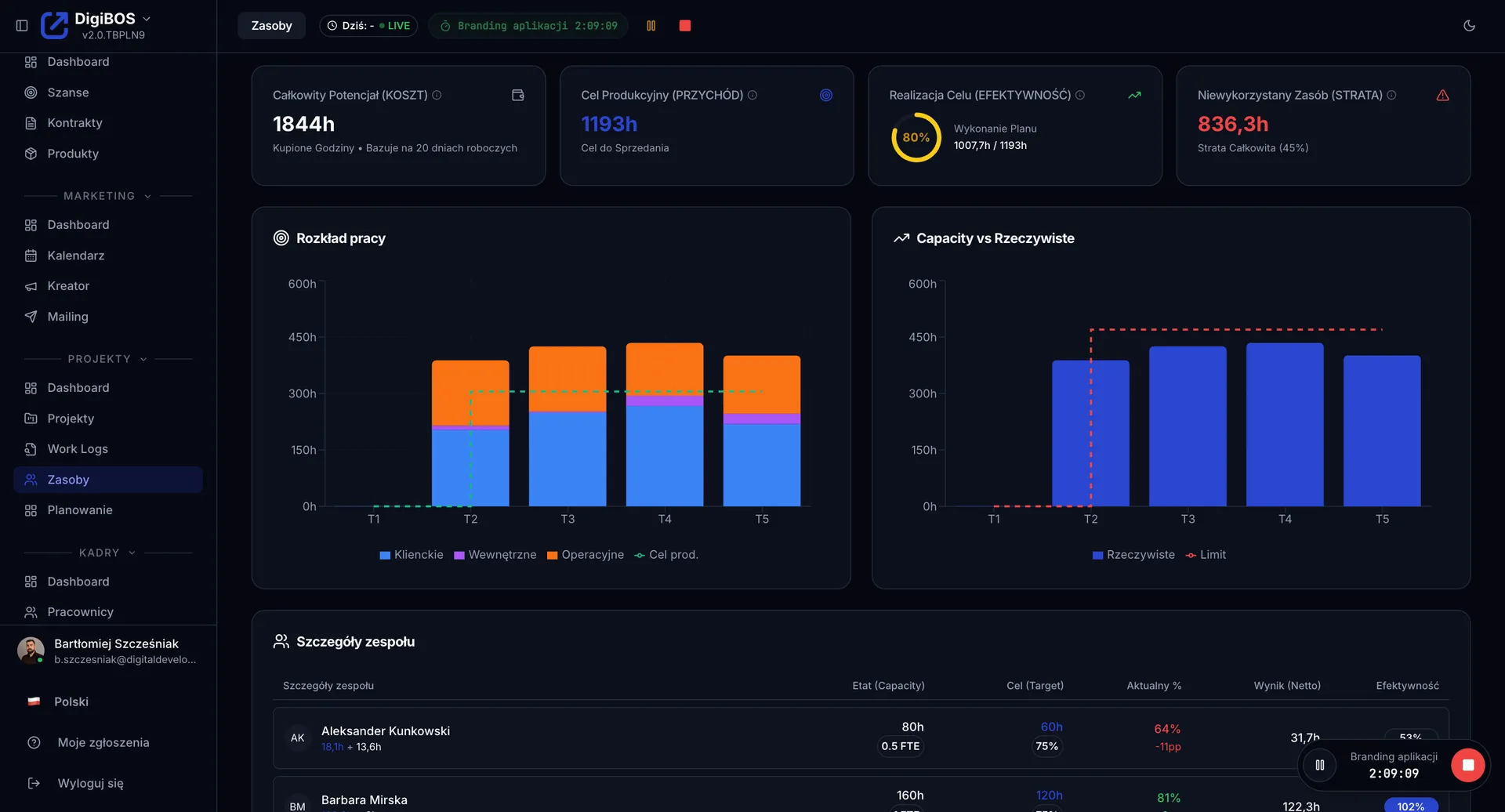
Task: Open Aleksander Kunkowski's row
Action: (x=861, y=738)
